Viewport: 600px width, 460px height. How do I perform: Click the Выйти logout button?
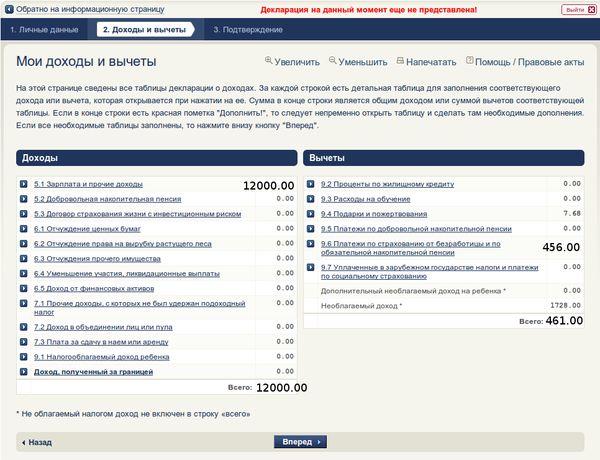click(x=579, y=10)
